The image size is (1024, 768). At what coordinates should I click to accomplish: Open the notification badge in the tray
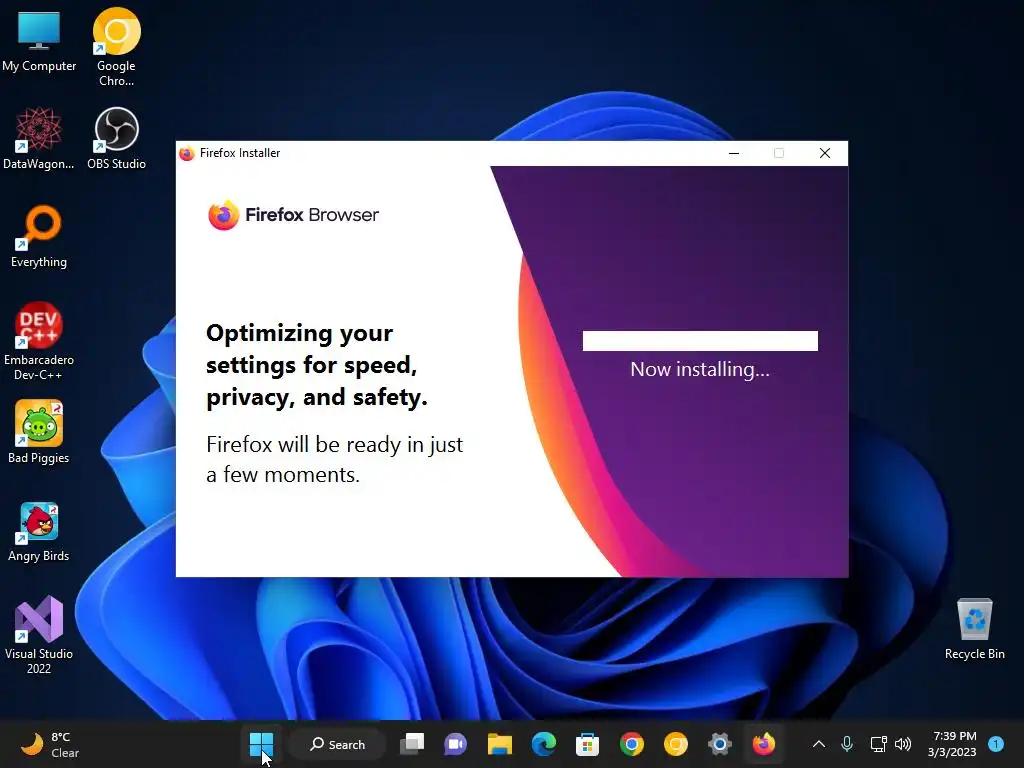(x=996, y=744)
